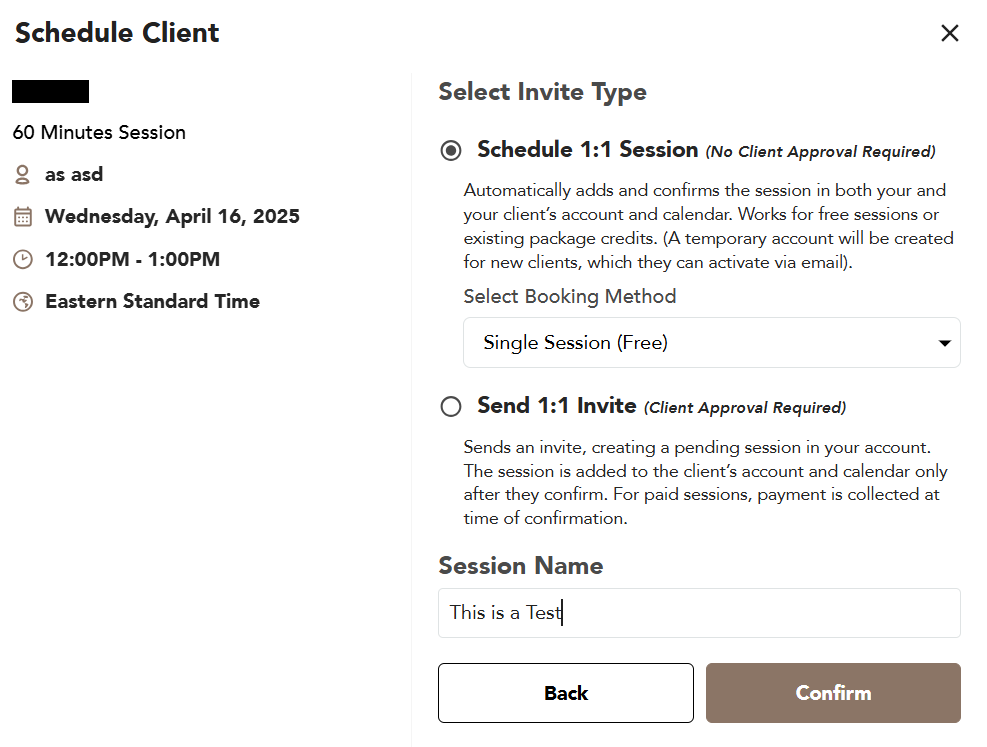987x747 pixels.
Task: Click the Eastern Standard Time label
Action: click(x=152, y=302)
